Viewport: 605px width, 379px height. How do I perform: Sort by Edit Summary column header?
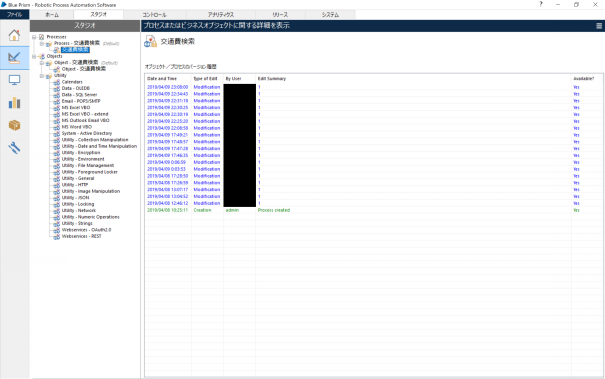click(413, 79)
